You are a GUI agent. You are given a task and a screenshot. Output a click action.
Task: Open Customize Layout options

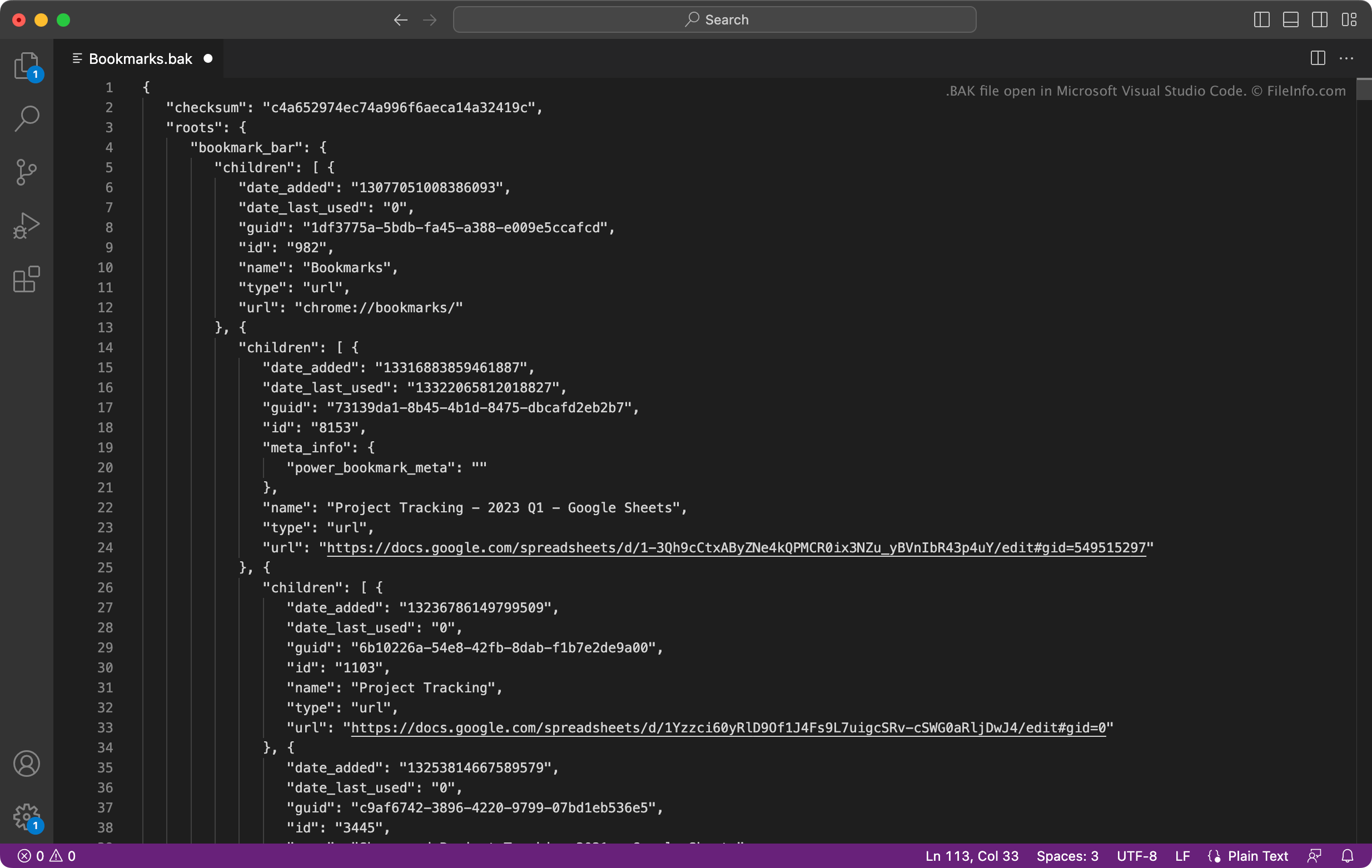tap(1349, 20)
